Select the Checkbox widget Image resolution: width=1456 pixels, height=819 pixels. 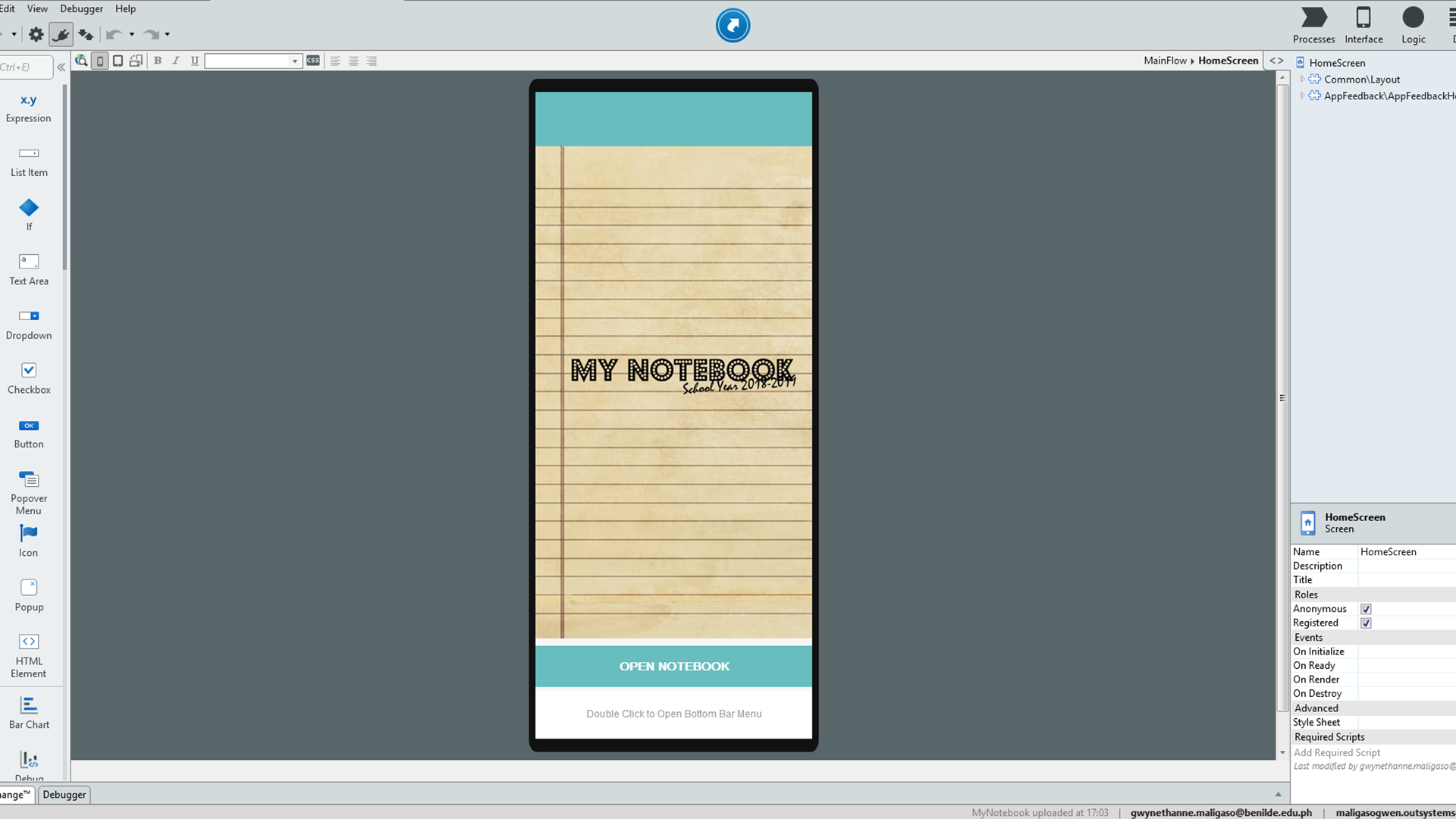[29, 378]
